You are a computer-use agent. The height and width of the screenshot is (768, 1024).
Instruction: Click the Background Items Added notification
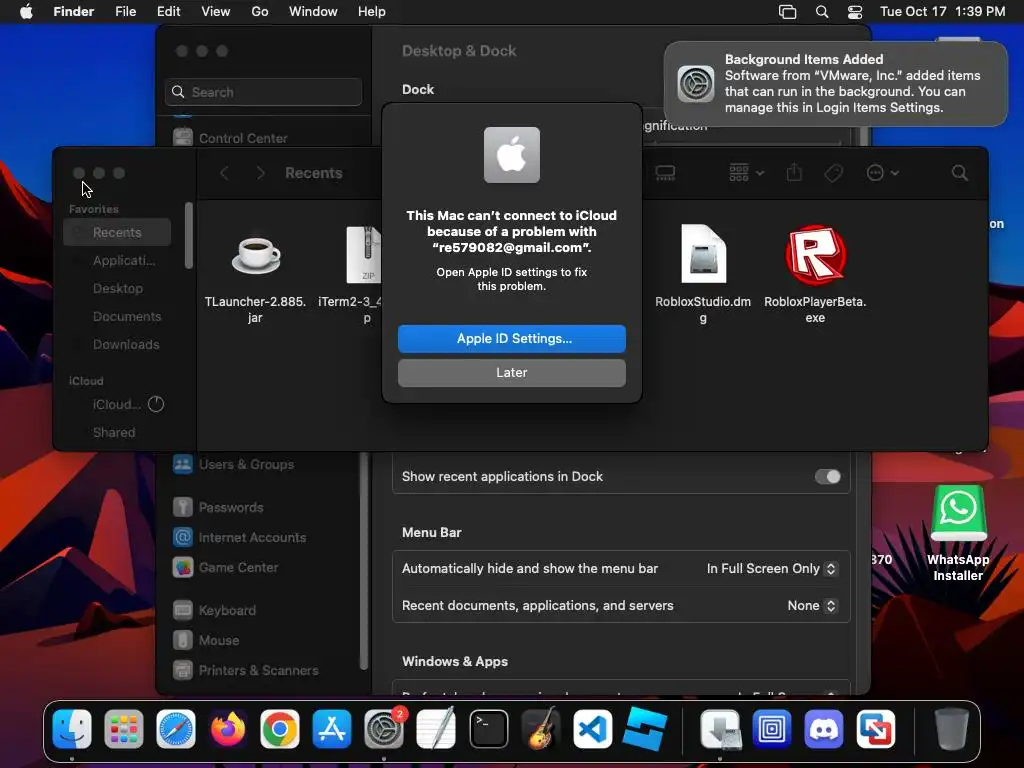point(835,84)
